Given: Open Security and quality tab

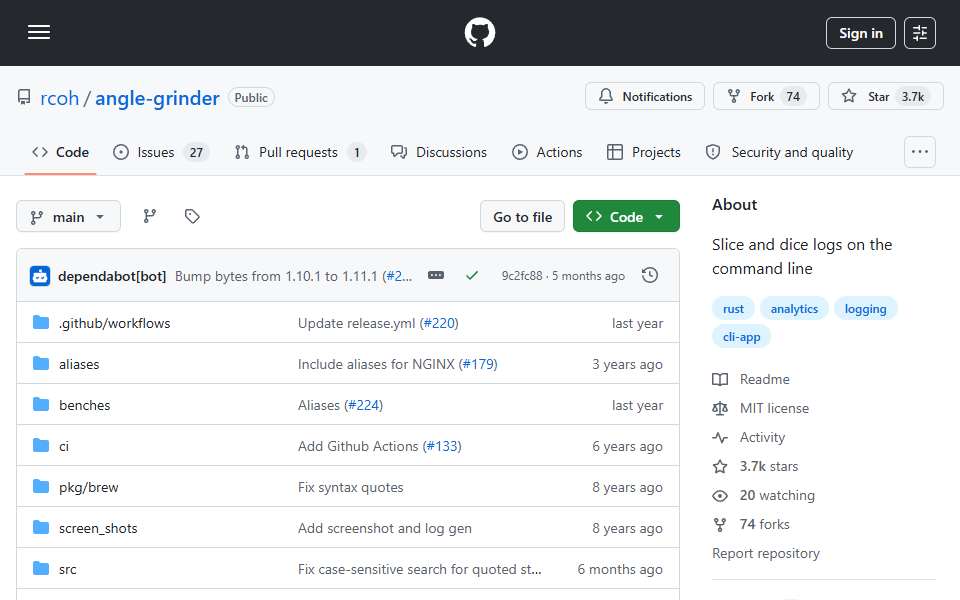Looking at the screenshot, I should click(779, 152).
